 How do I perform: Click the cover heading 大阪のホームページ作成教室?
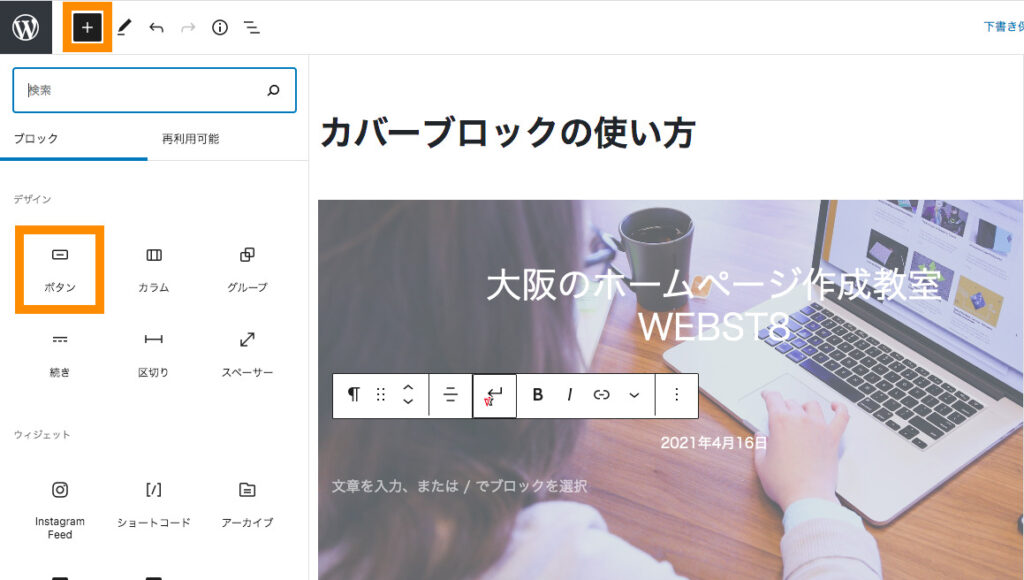(714, 285)
